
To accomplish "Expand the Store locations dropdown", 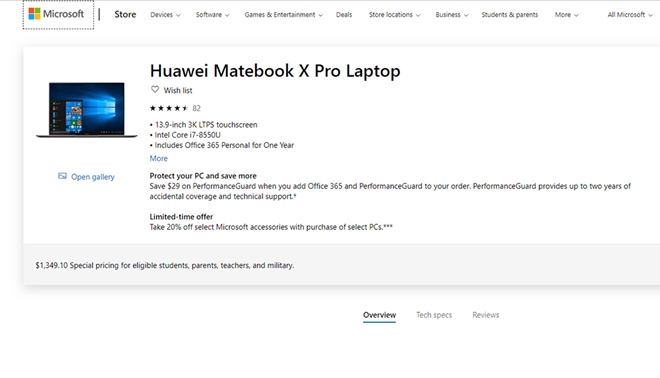I will click(394, 15).
